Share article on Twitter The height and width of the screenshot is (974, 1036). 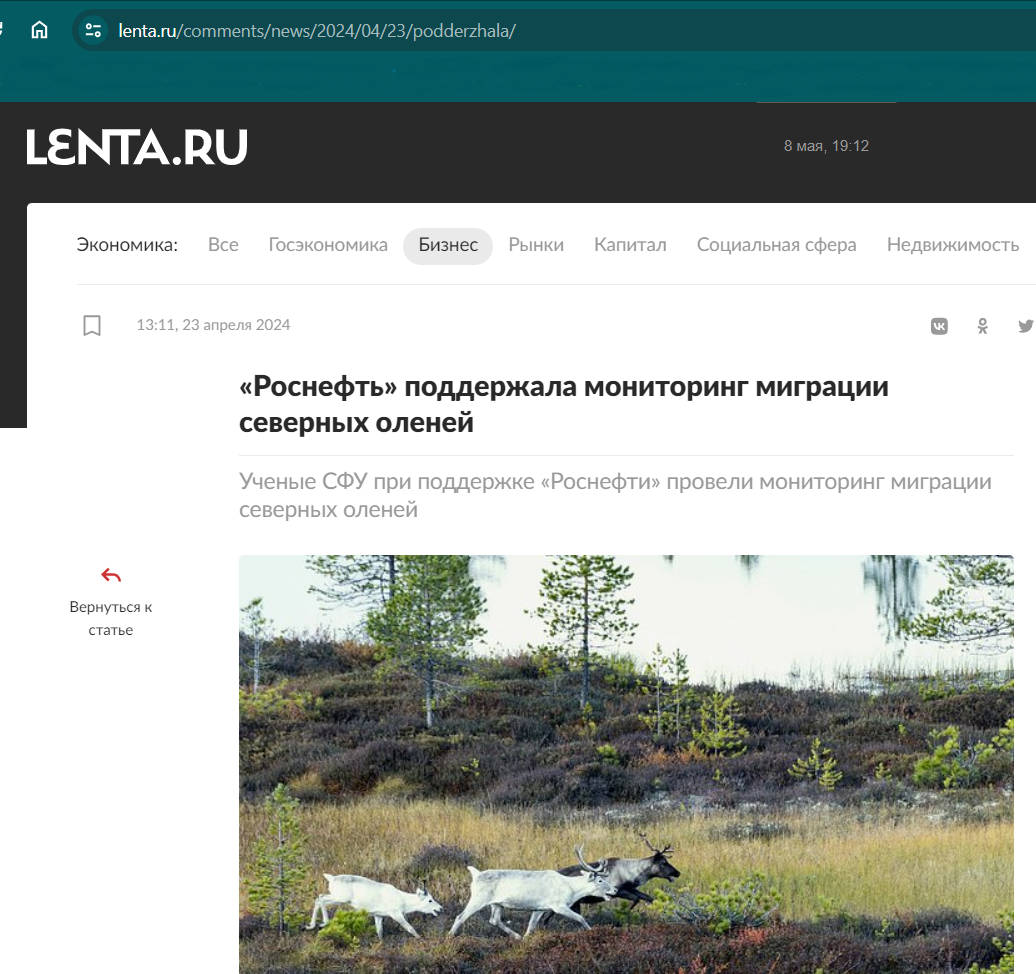[x=1026, y=326]
